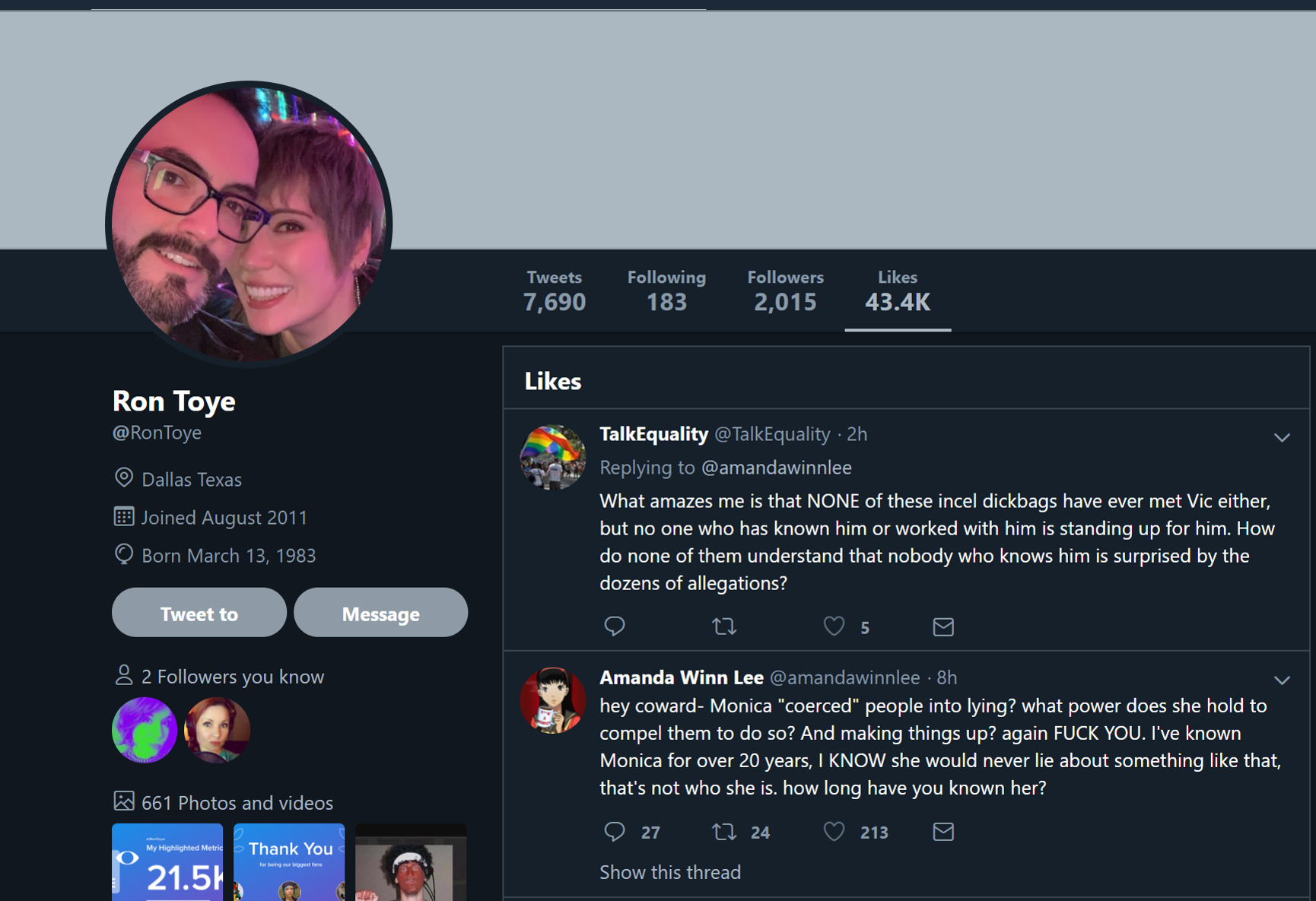Like the TalkEquality tweet with heart icon
Screen dimensions: 1316x901
point(834,627)
